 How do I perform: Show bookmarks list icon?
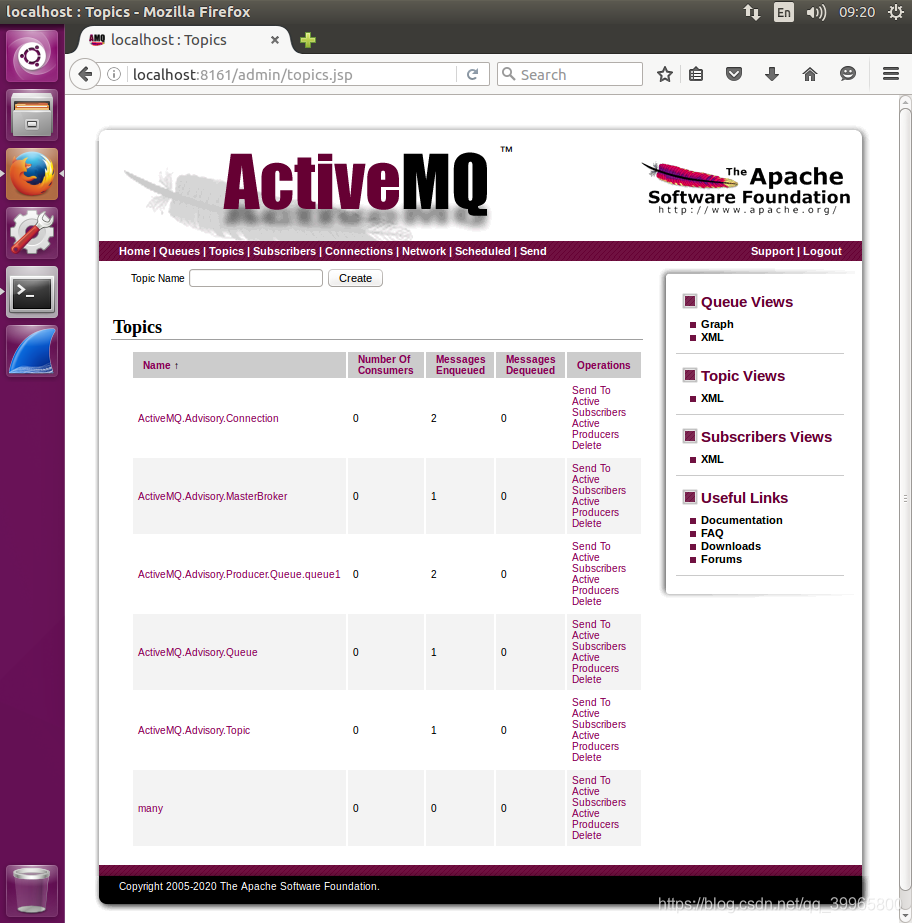click(696, 74)
